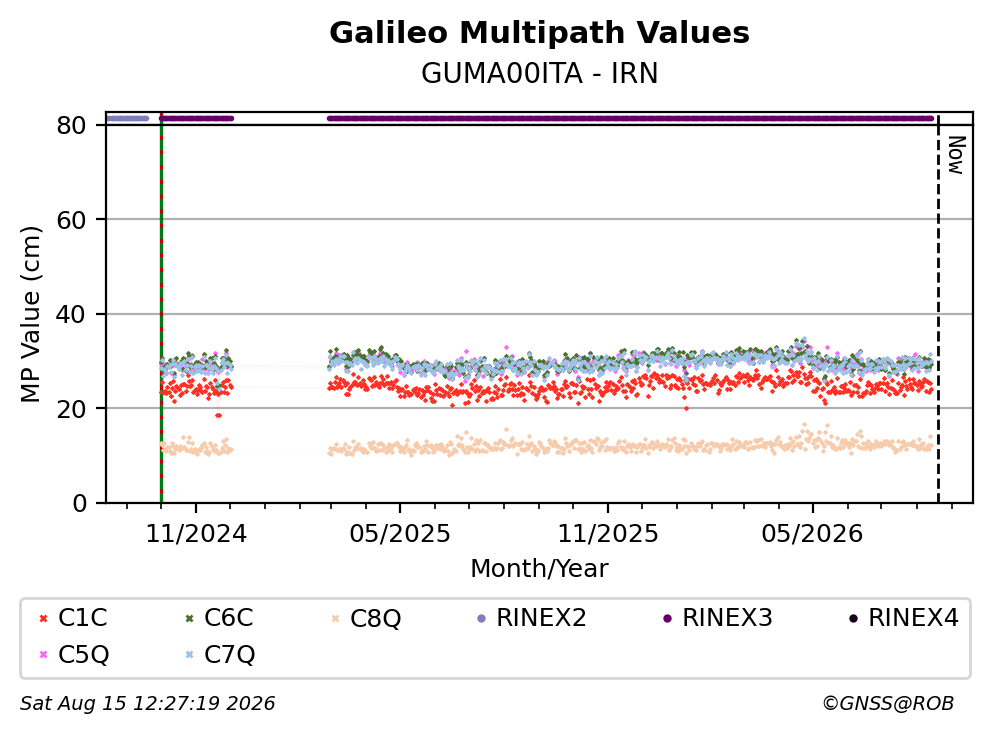The width and height of the screenshot is (992, 734).
Task: Click the subtitle GUMA00ITA - IRN
Action: [539, 73]
